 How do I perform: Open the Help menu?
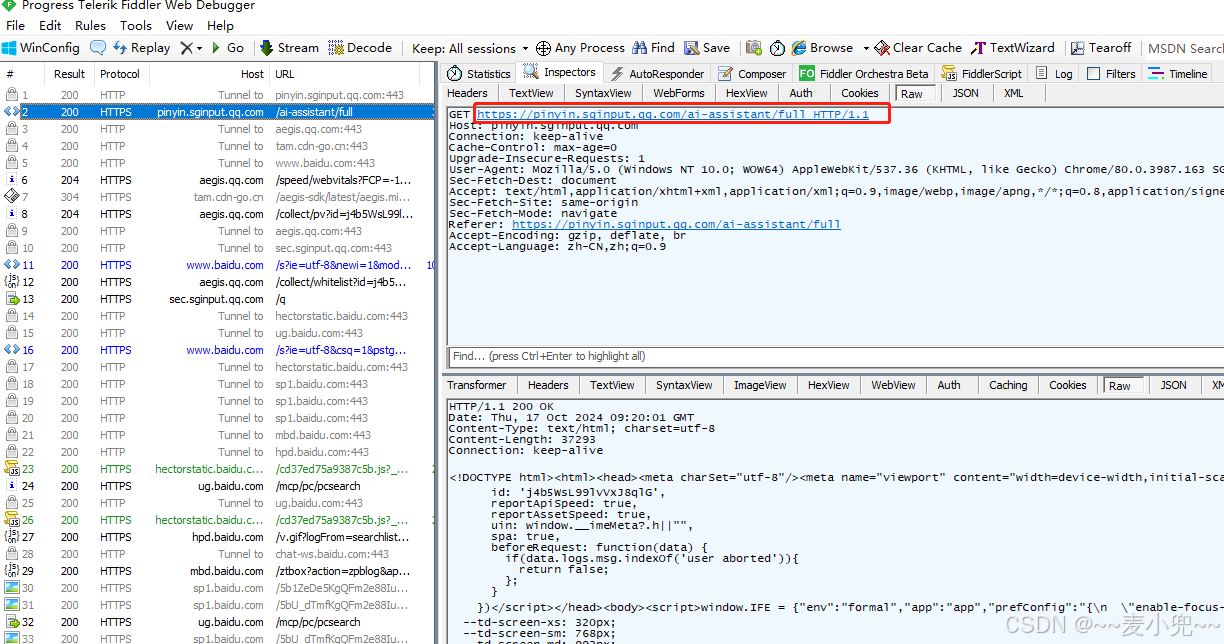tap(220, 25)
